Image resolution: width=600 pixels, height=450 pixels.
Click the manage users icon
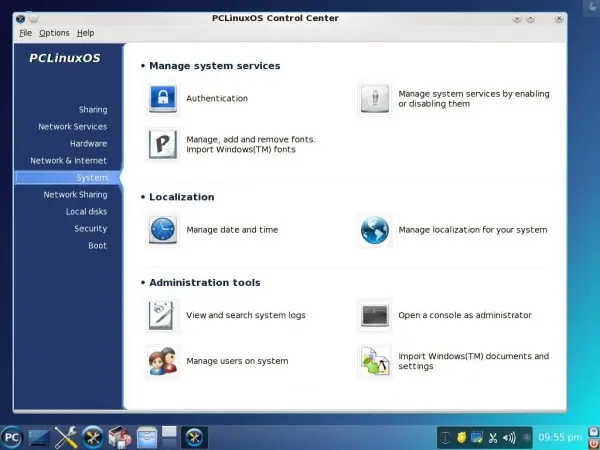tap(162, 361)
